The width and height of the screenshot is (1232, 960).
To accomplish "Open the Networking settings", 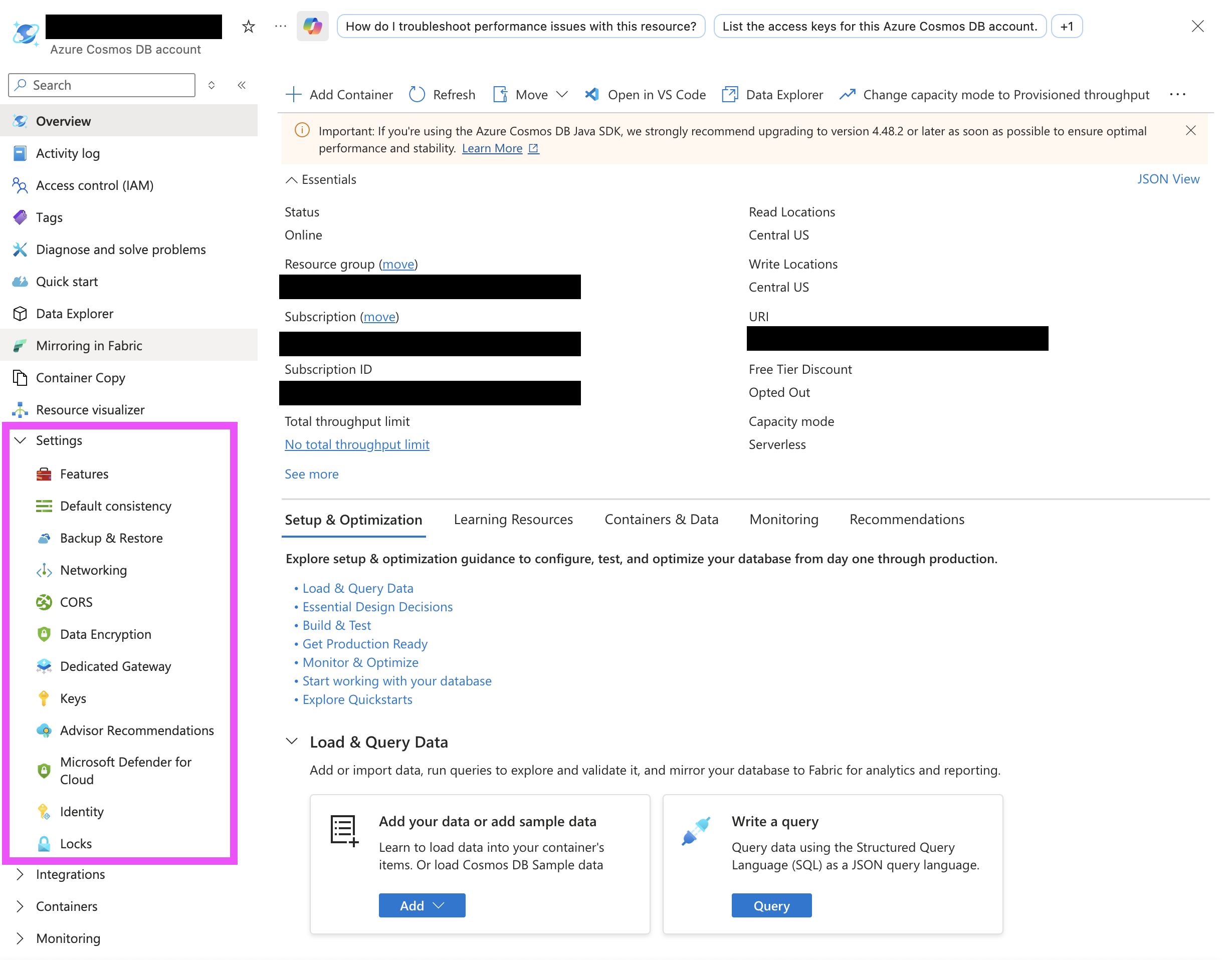I will [93, 570].
